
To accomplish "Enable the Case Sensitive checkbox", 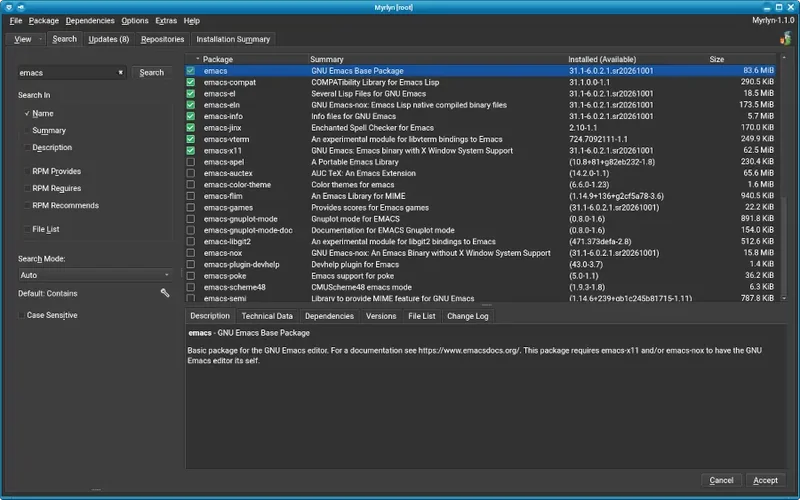I will click(x=21, y=315).
